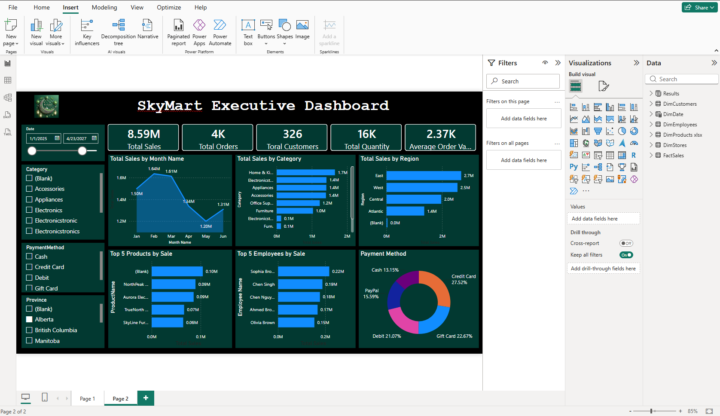The image size is (720, 416).
Task: Open Report view in left sidebar
Action: (7, 63)
